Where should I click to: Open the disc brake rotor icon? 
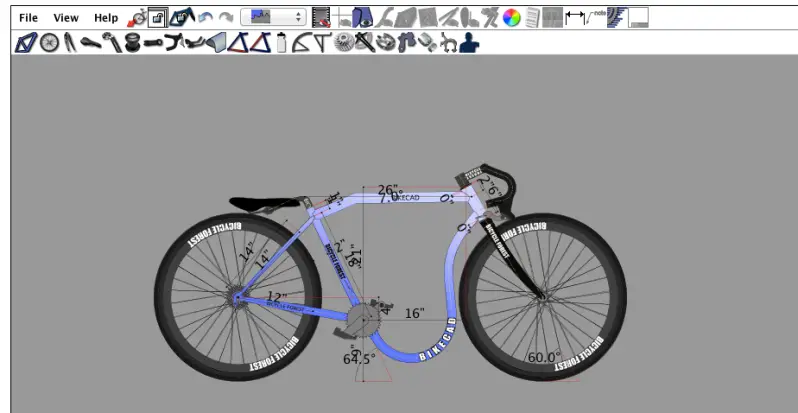386,43
